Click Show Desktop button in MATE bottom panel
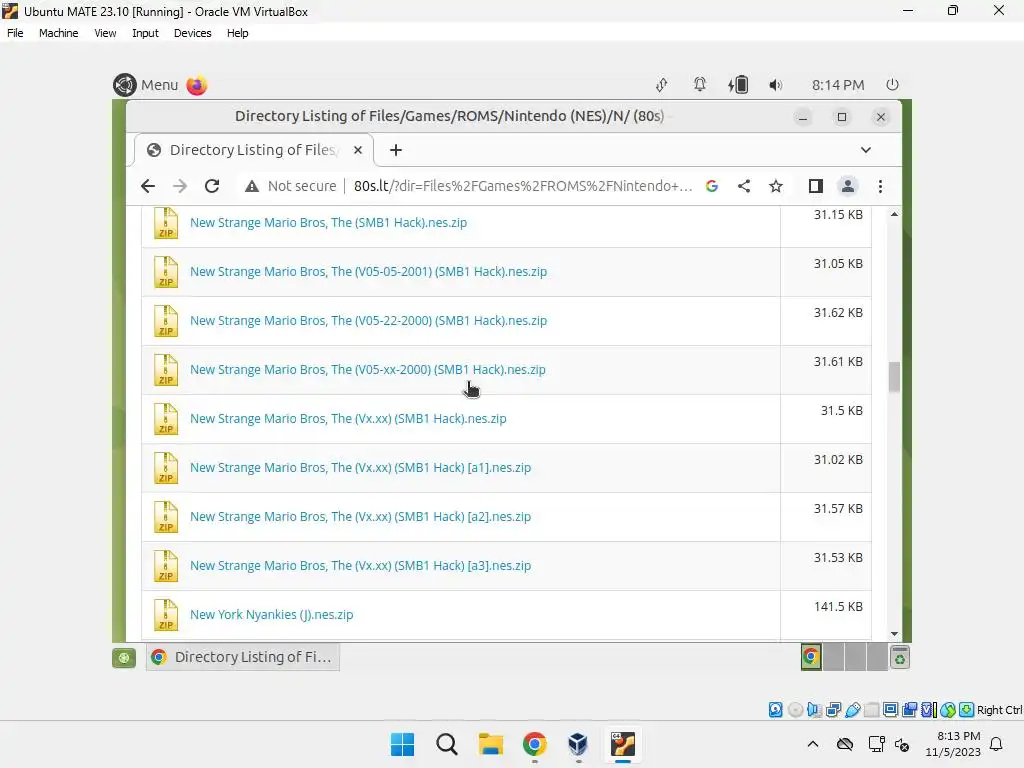This screenshot has height=768, width=1024. pos(124,658)
